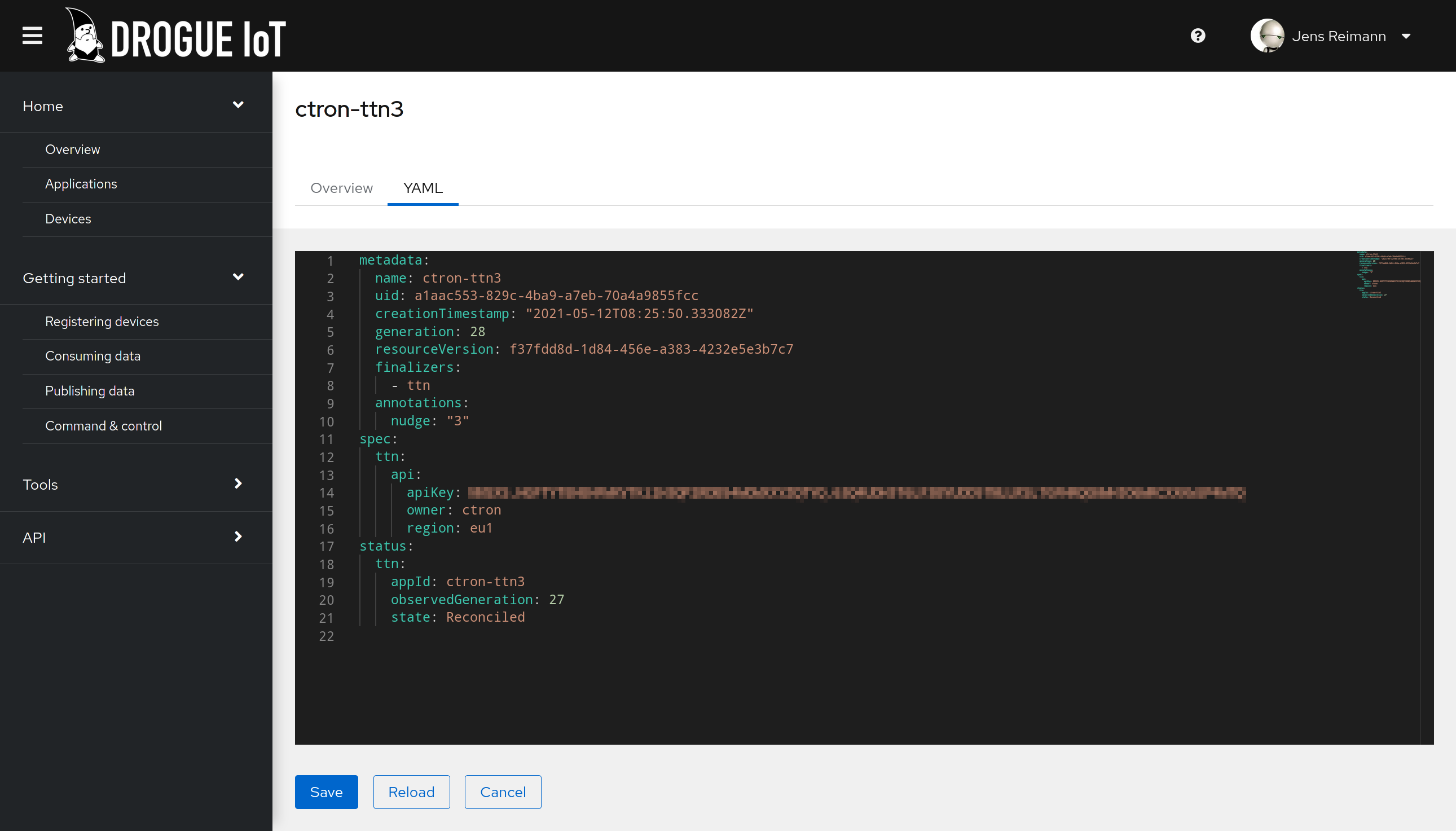Navigate to Registering devices guide
The image size is (1456, 831).
pos(102,321)
